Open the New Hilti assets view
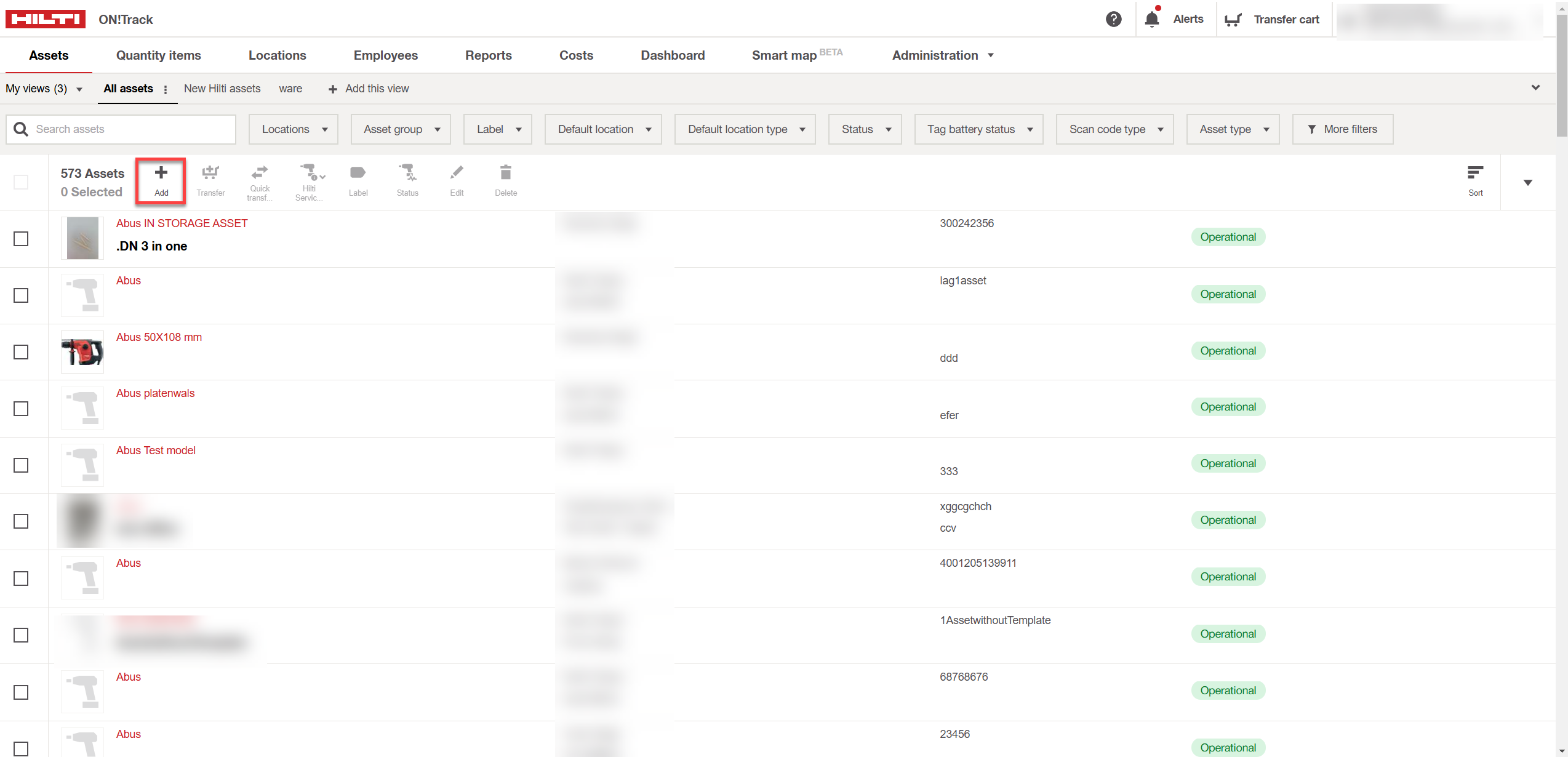1568x757 pixels. (222, 89)
